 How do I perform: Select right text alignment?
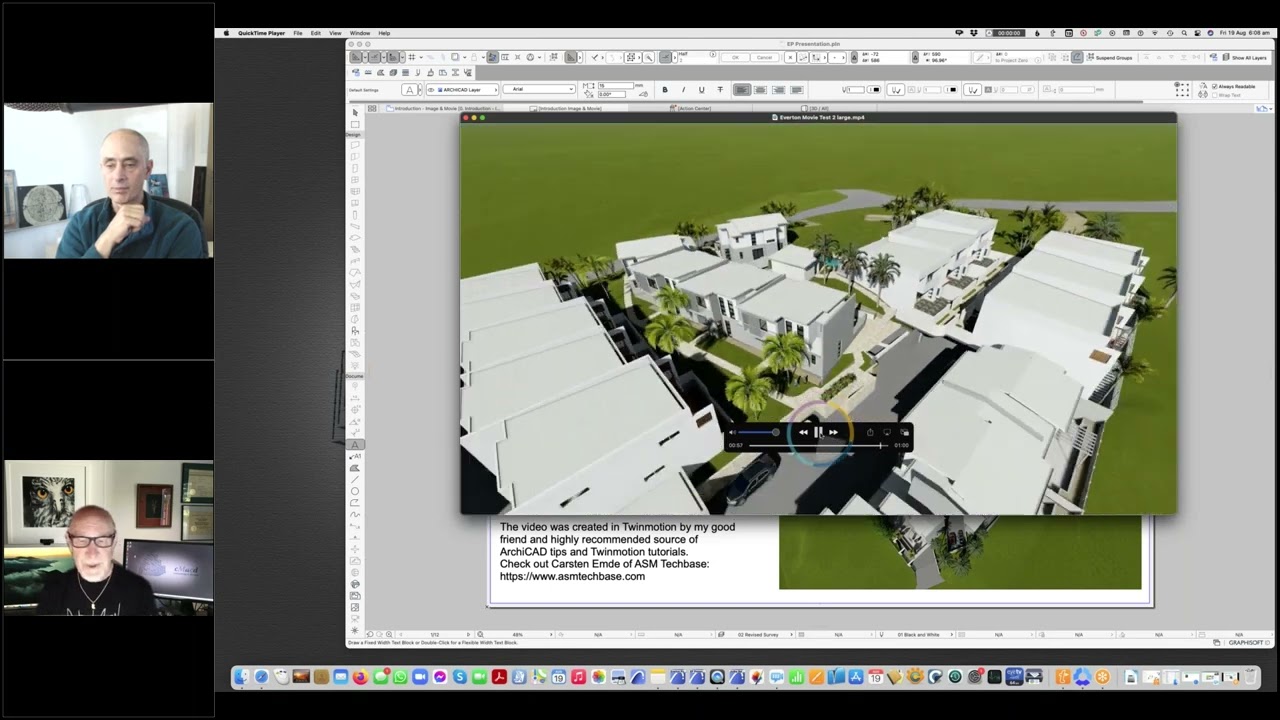(x=778, y=90)
